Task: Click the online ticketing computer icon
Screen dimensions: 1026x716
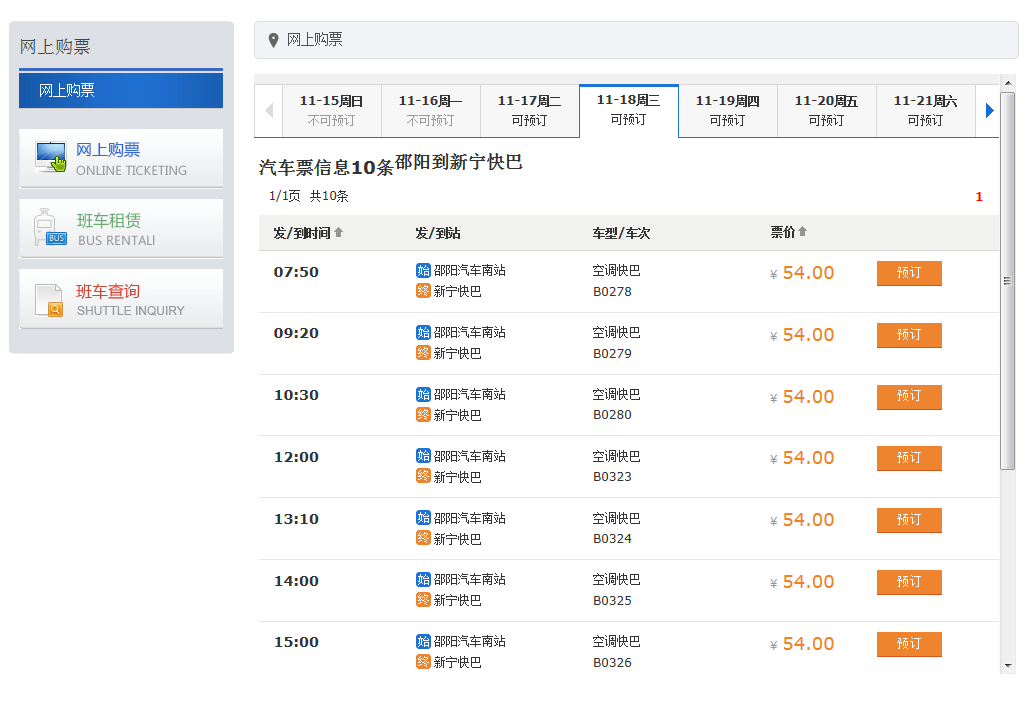Action: point(51,158)
